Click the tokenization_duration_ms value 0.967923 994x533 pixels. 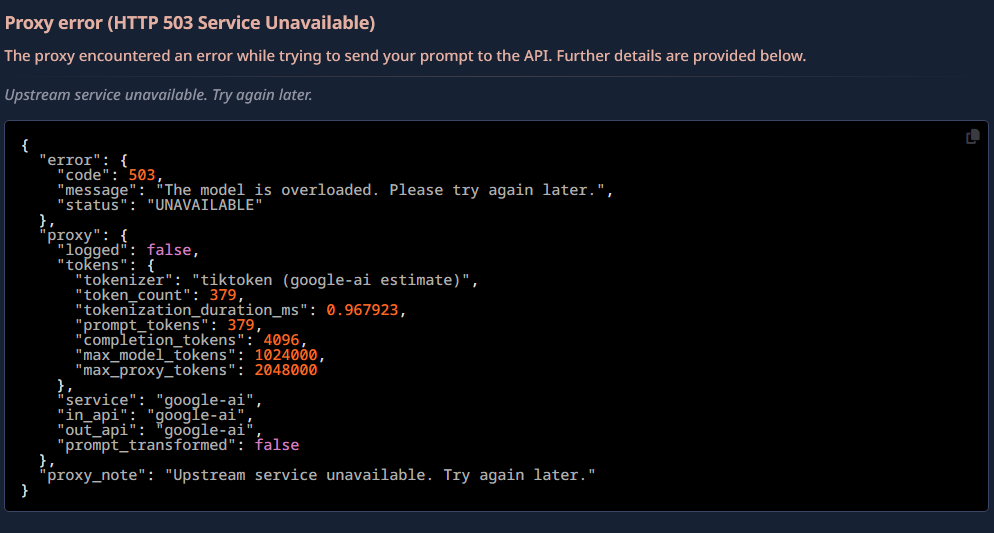[x=363, y=310]
